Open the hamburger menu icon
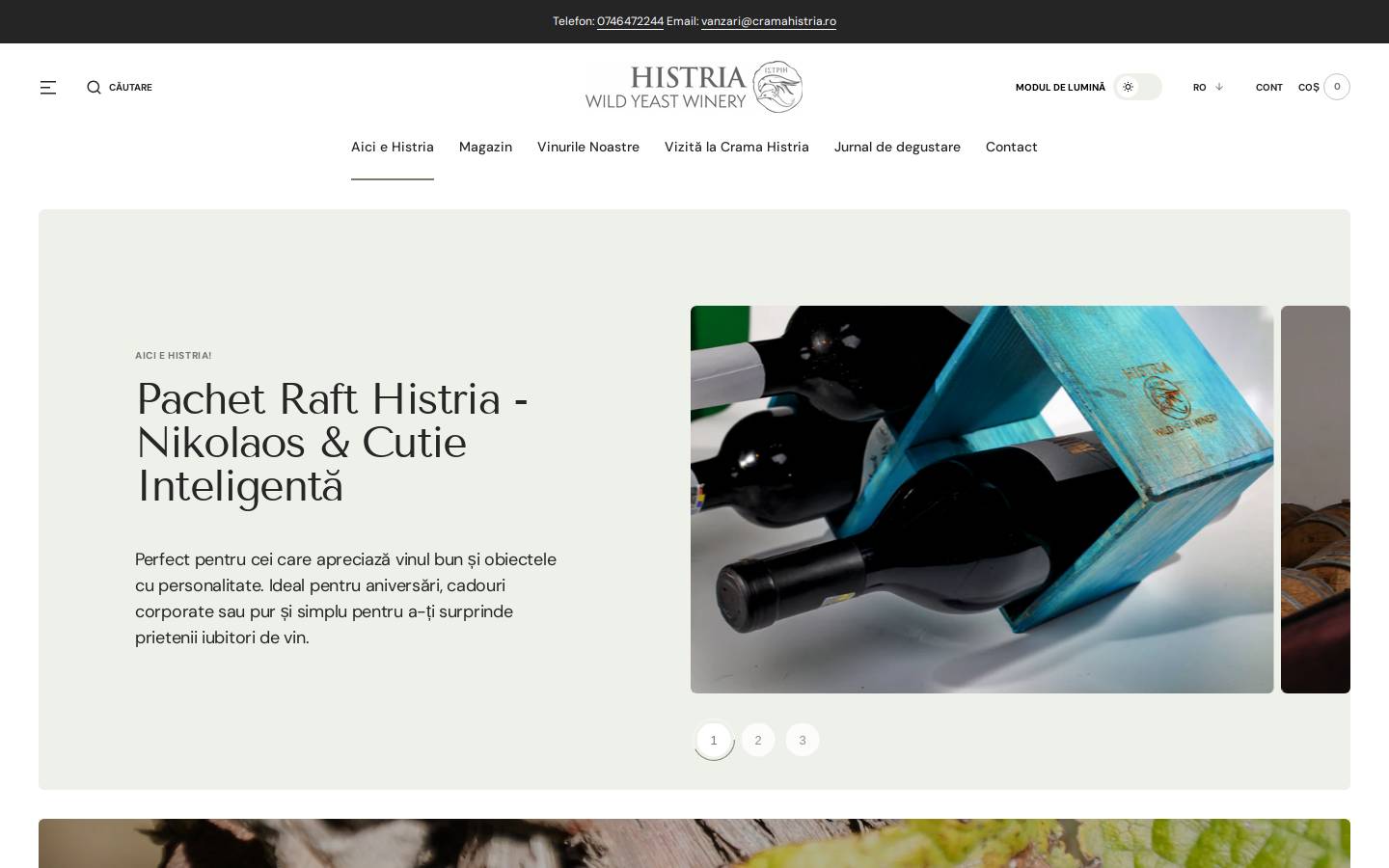1389x868 pixels. pyautogui.click(x=48, y=88)
